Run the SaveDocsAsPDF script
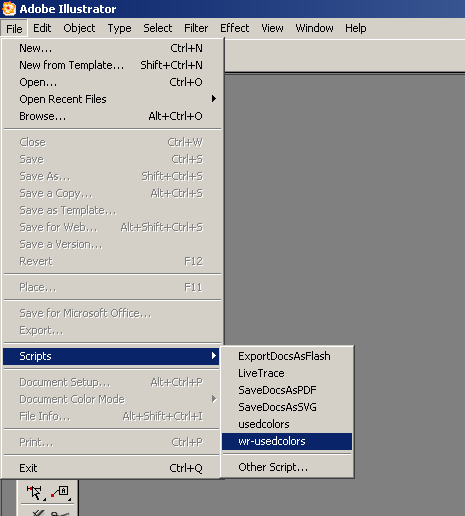This screenshot has height=516, width=465. (287, 390)
